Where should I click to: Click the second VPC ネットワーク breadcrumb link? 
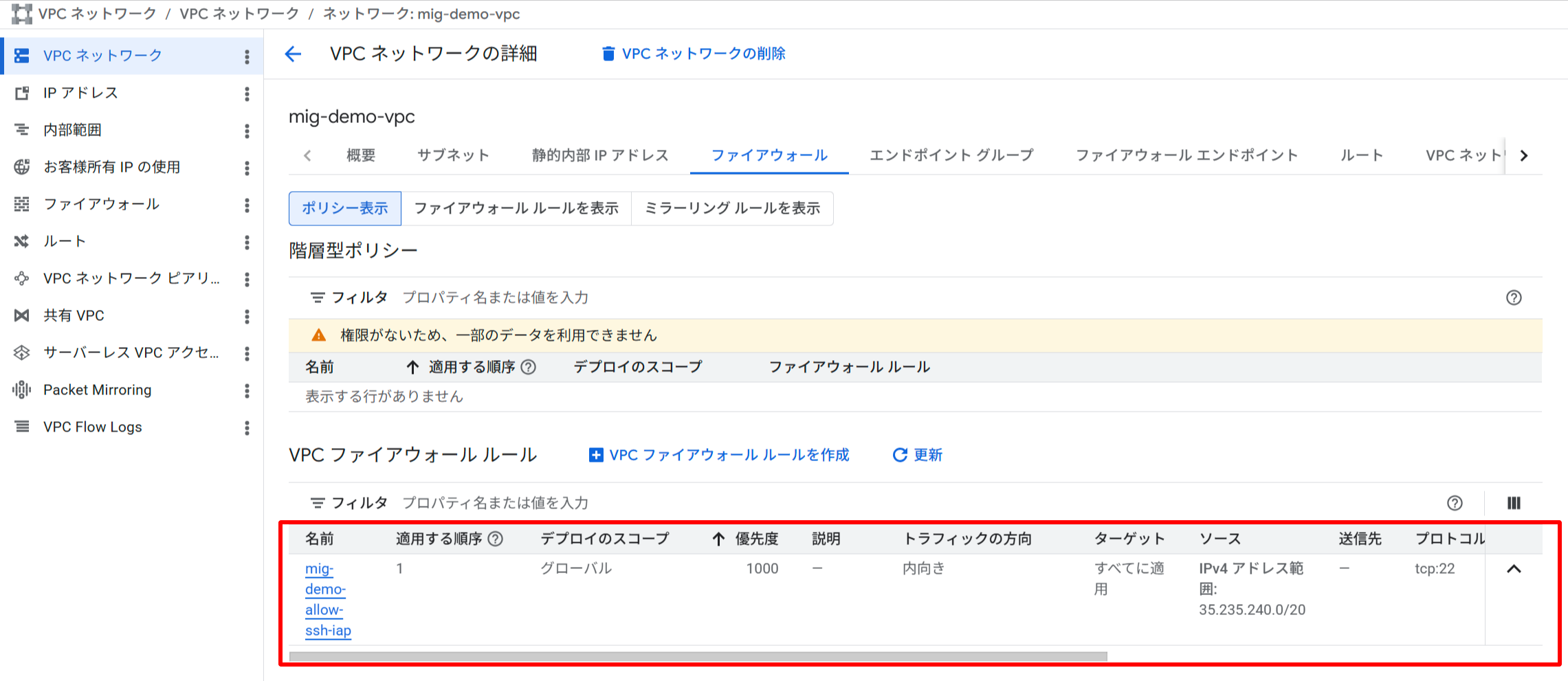239,14
